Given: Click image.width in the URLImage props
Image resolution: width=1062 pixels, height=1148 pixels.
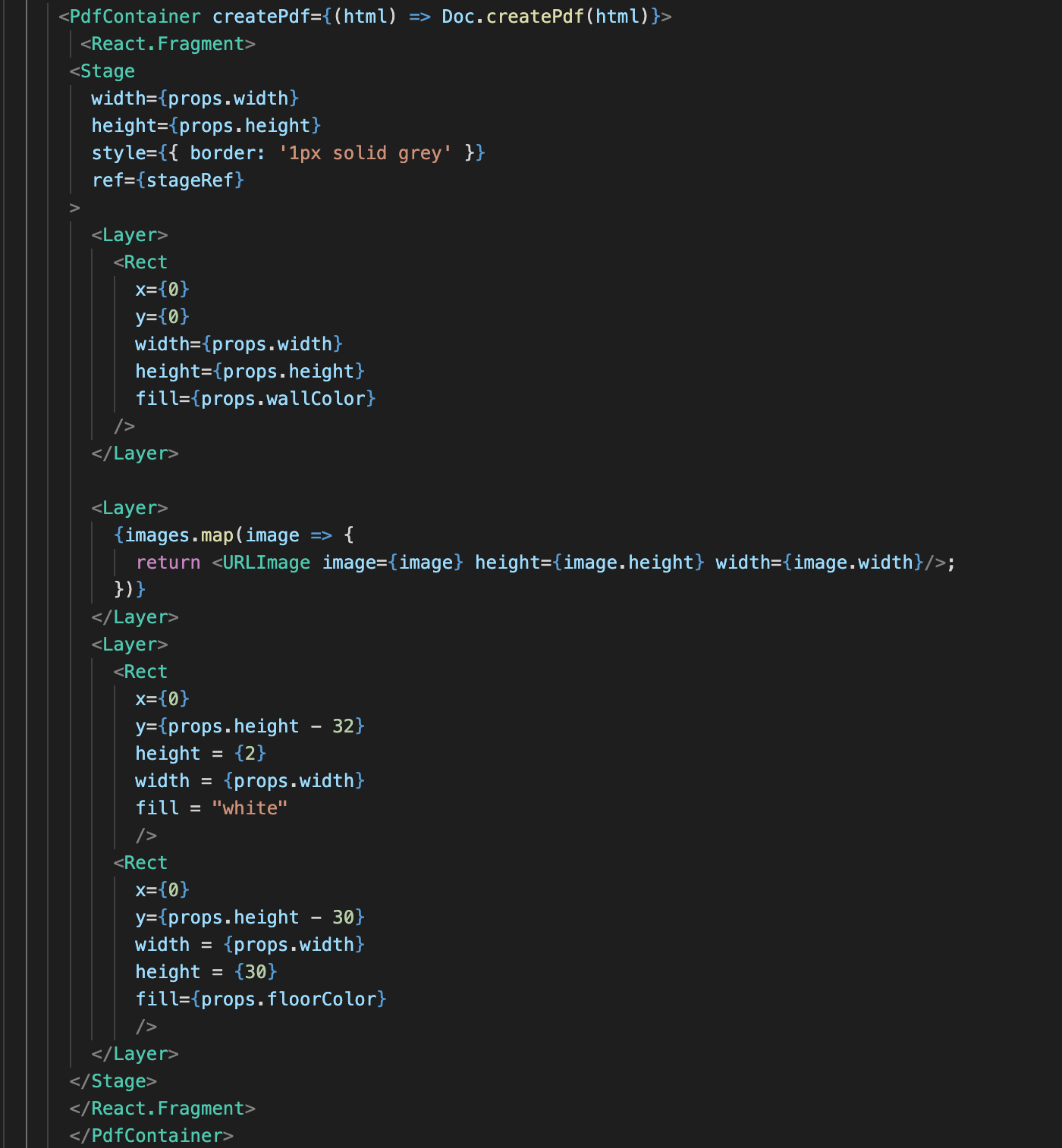Looking at the screenshot, I should point(853,563).
